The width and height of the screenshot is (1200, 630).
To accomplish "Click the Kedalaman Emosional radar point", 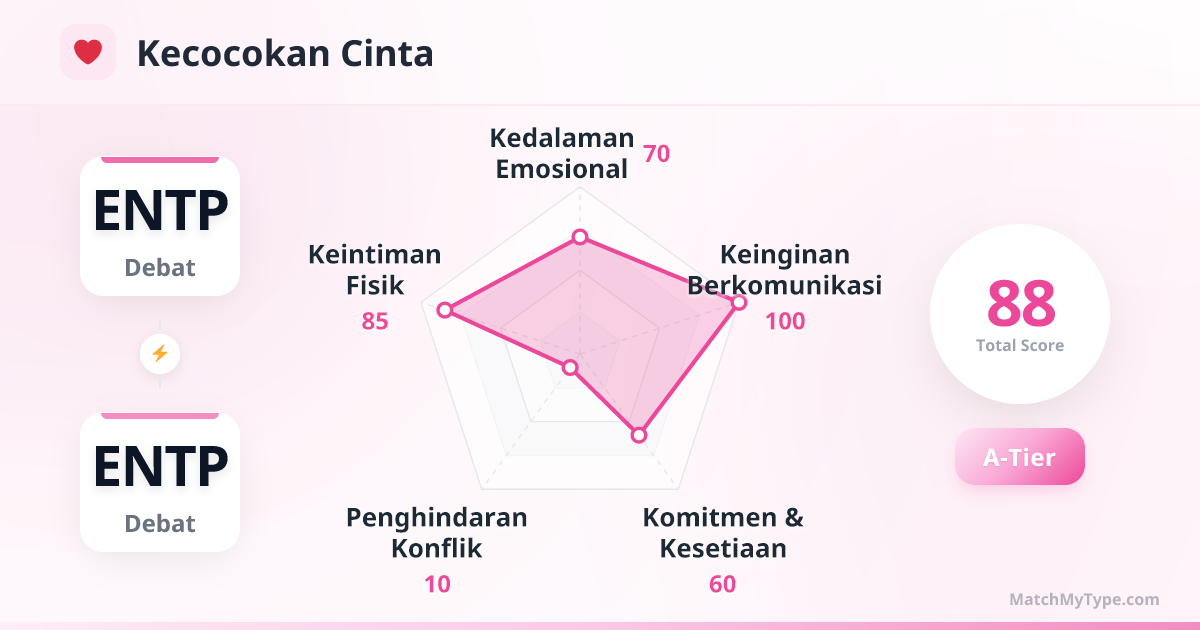I will point(580,237).
